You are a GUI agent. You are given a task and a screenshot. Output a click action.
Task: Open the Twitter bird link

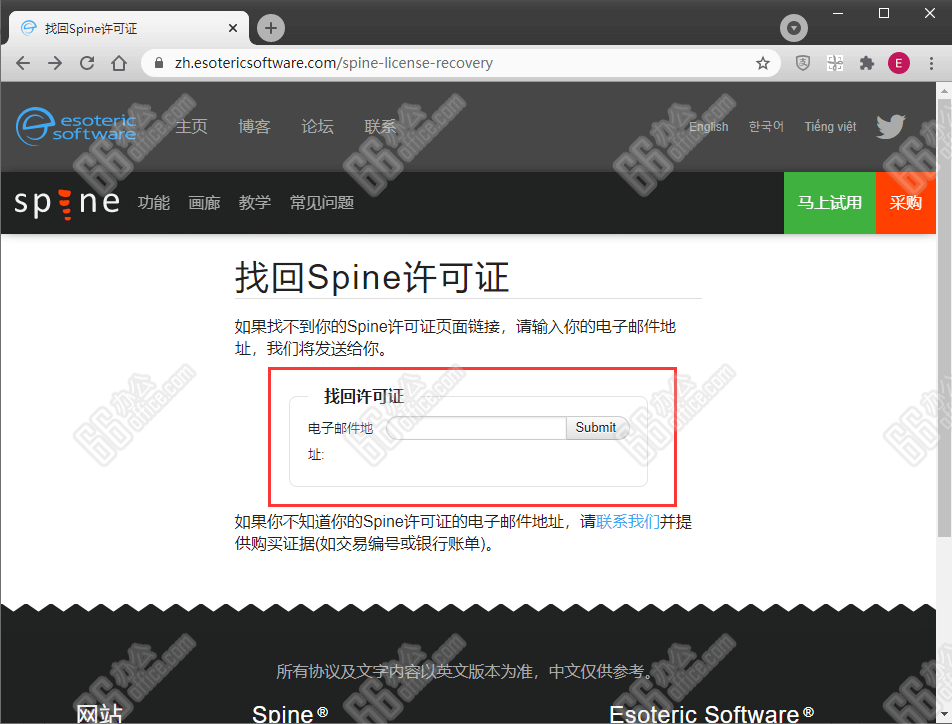pyautogui.click(x=891, y=126)
